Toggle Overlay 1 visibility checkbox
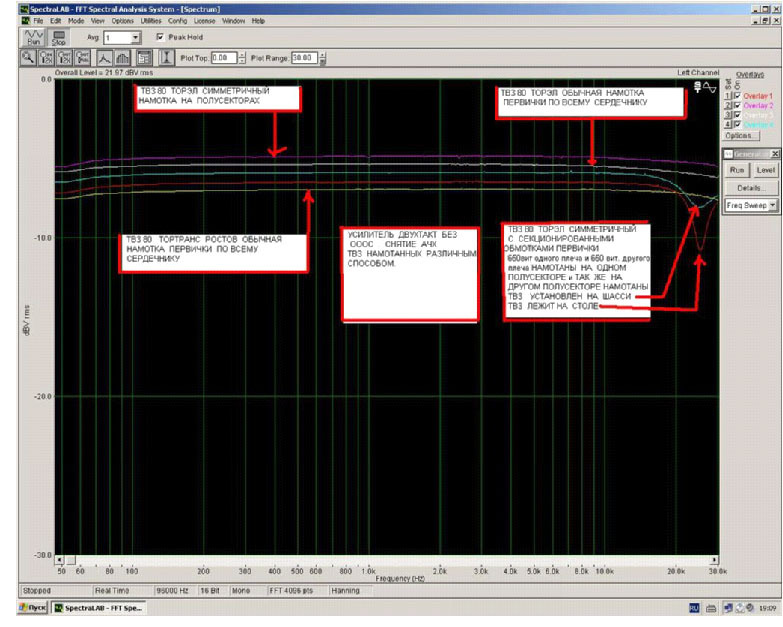This screenshot has width=783, height=627. (x=737, y=96)
